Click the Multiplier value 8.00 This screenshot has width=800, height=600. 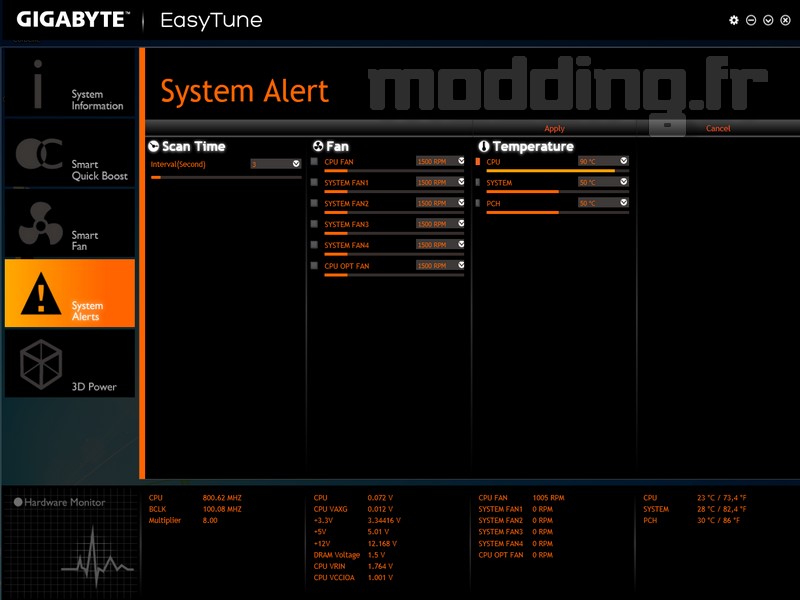tap(210, 520)
